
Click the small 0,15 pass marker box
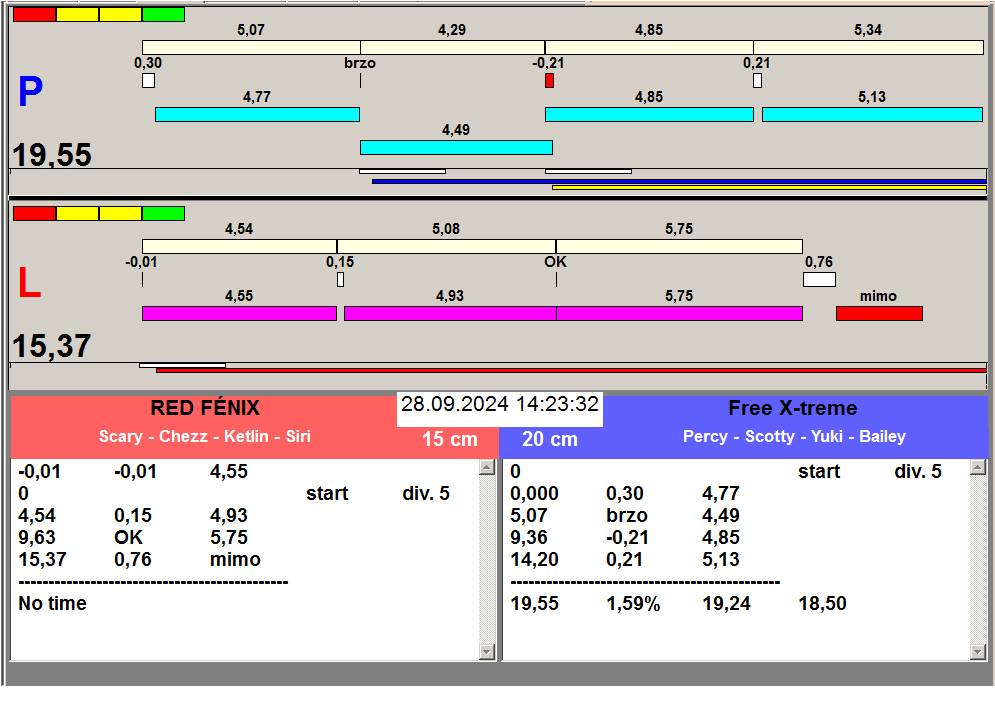(x=341, y=280)
